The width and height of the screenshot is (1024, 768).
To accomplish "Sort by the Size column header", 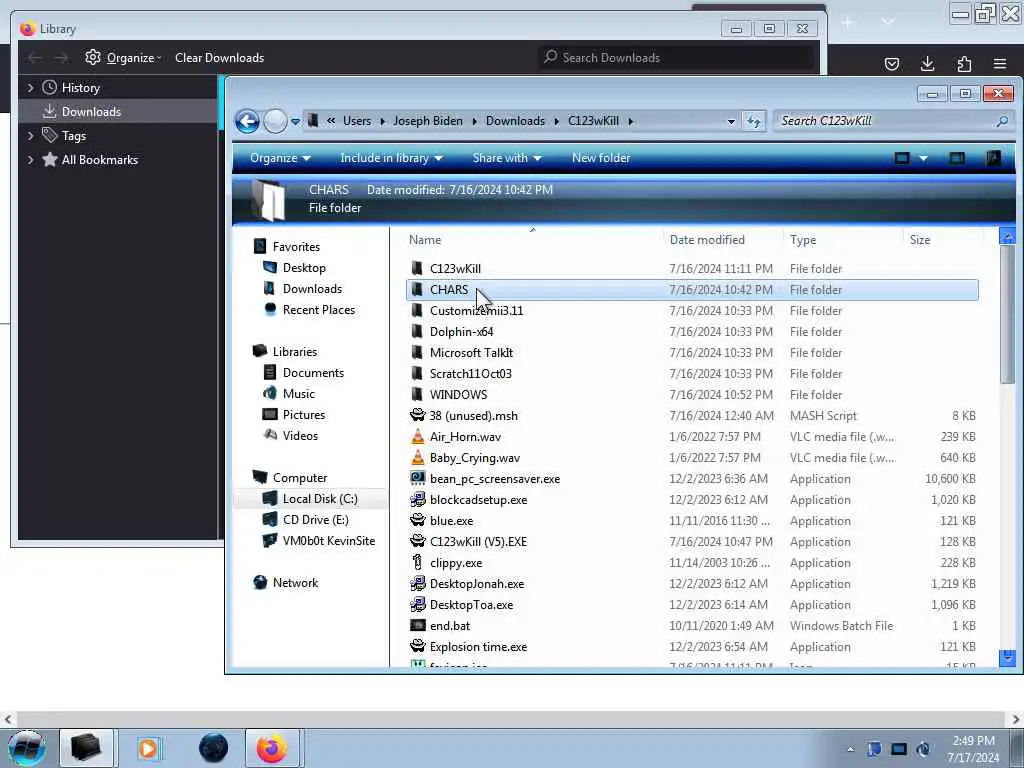I will [x=920, y=240].
